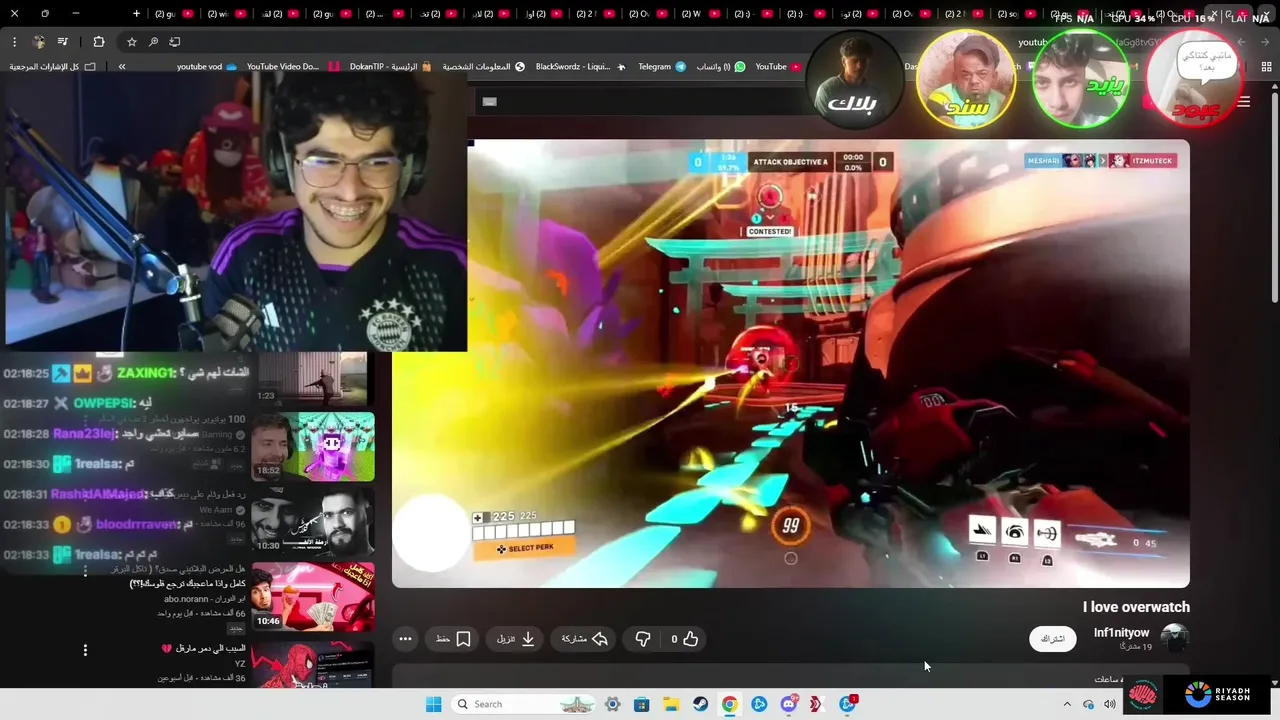Open Chrome three-dot menu
The height and width of the screenshot is (720, 1280).
click(14, 42)
